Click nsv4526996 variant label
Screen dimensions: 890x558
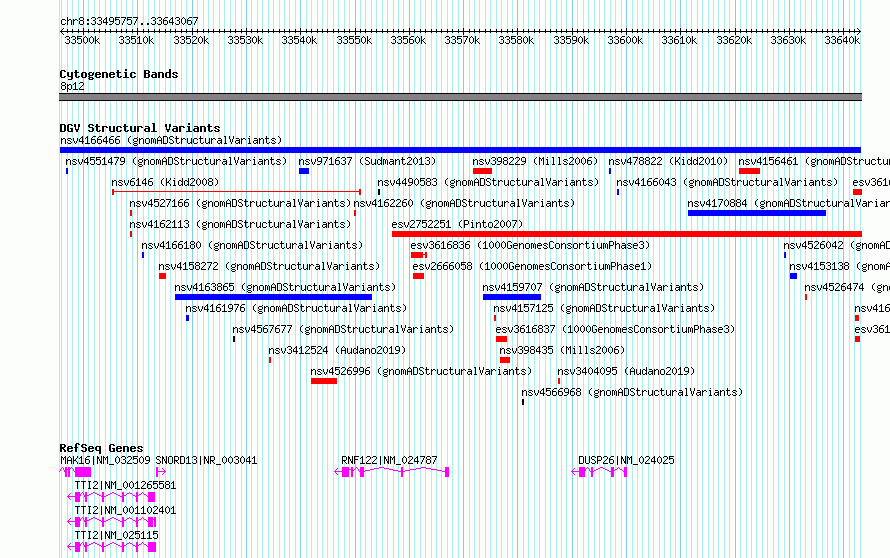pyautogui.click(x=421, y=371)
